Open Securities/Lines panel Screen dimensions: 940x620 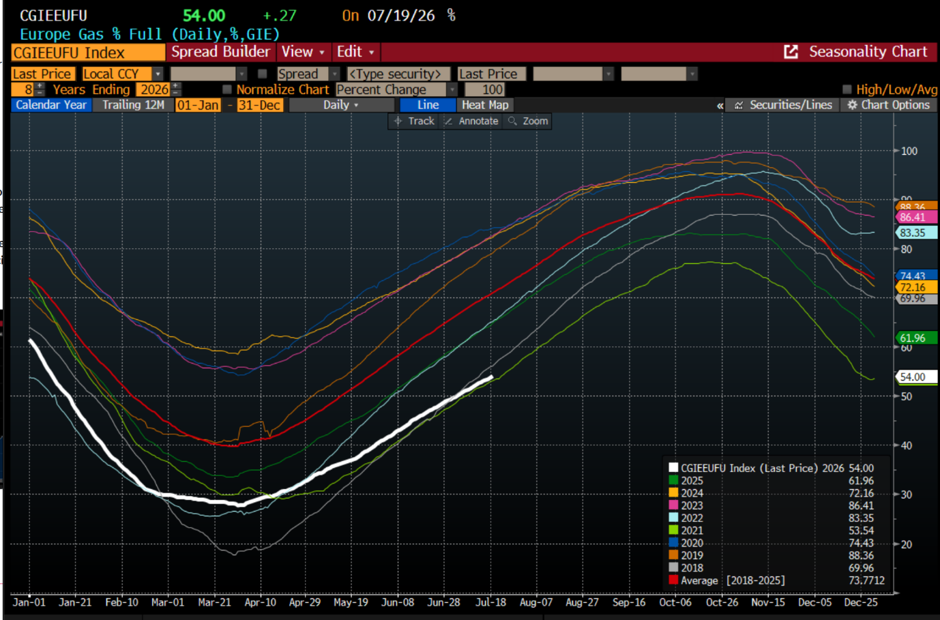pyautogui.click(x=783, y=105)
